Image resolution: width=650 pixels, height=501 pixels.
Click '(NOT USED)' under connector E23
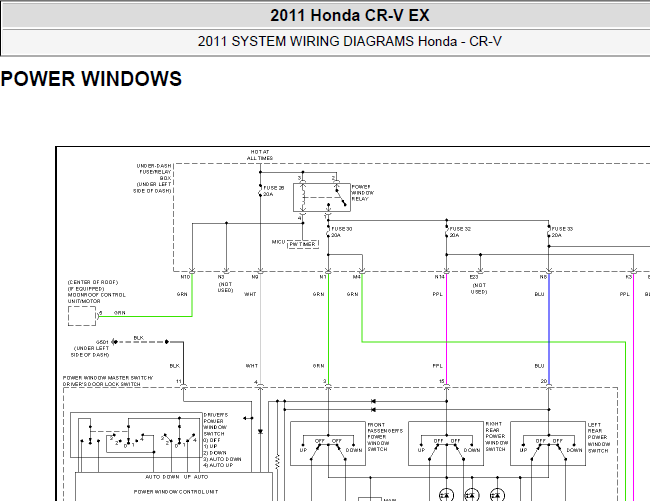[x=479, y=288]
